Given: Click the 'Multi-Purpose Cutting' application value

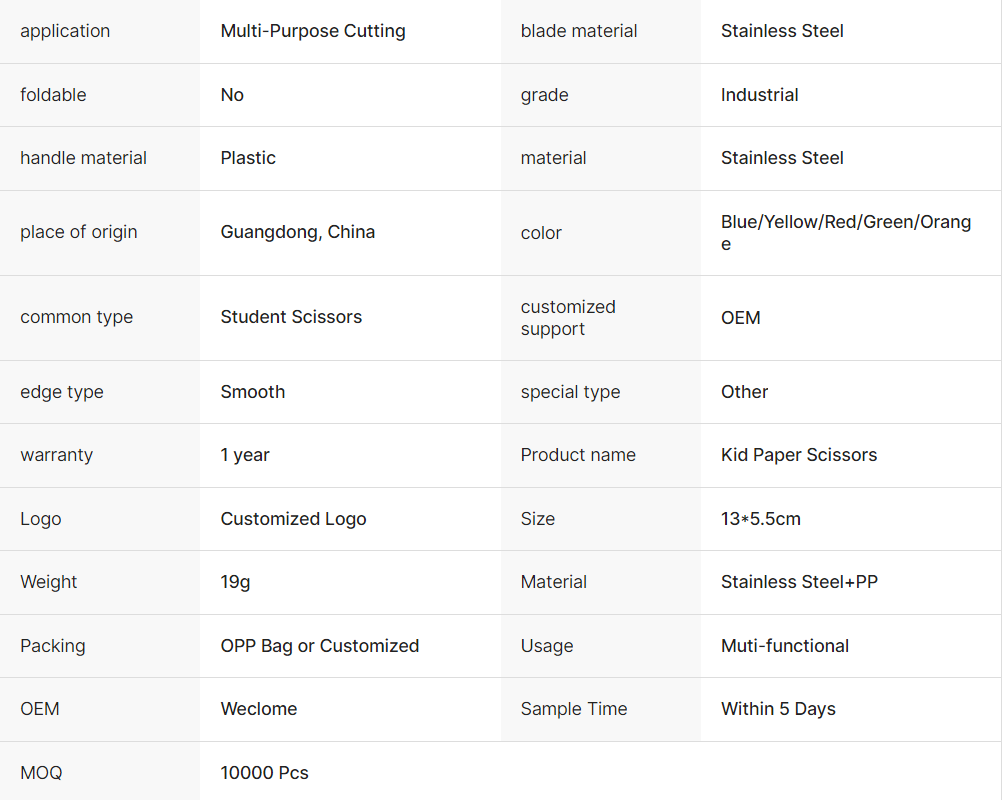Looking at the screenshot, I should coord(313,31).
